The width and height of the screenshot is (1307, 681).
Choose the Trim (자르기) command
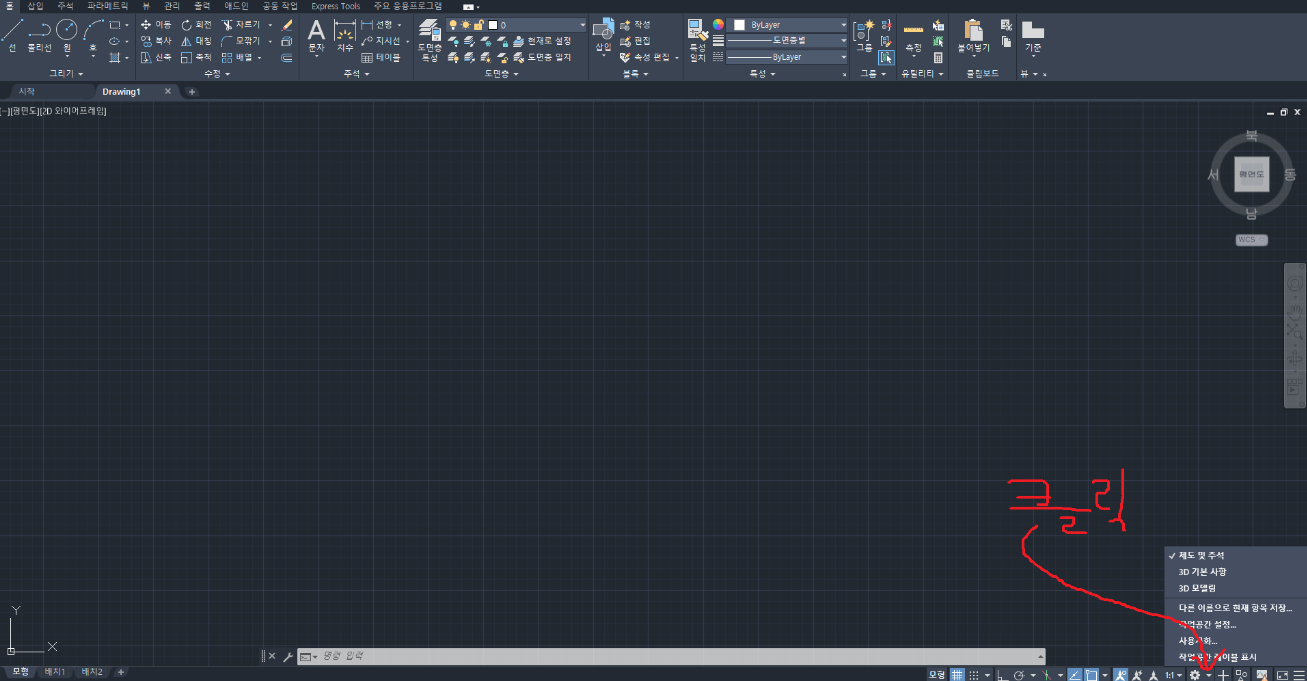[241, 24]
